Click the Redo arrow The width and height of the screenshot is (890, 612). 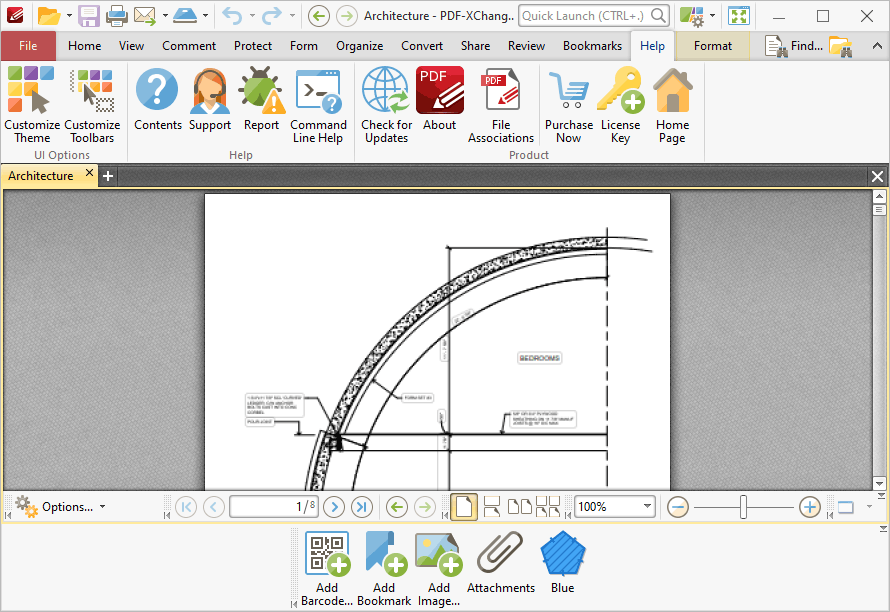coord(271,16)
